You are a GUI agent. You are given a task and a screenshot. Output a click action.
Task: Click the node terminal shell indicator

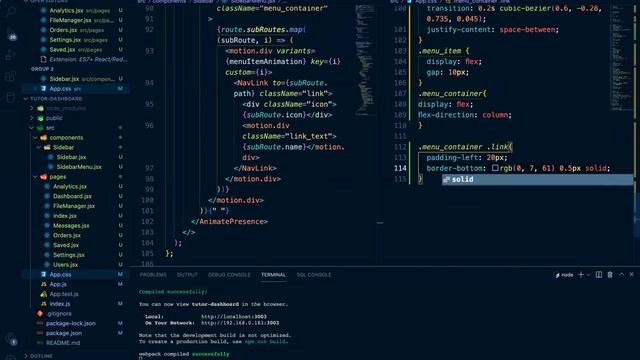point(564,275)
